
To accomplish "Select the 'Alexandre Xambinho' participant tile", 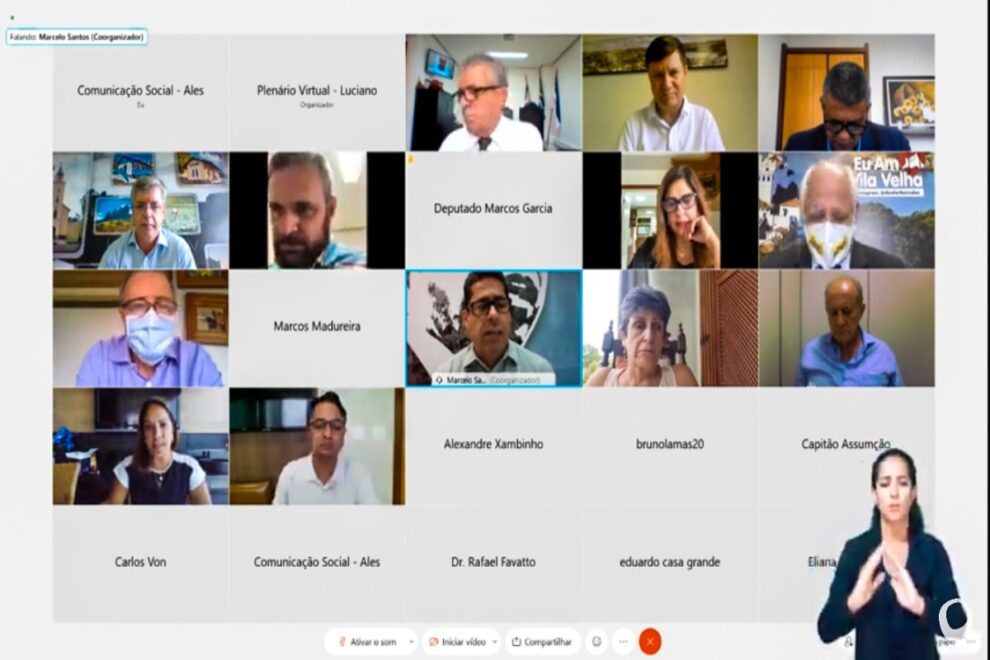I will coord(493,446).
